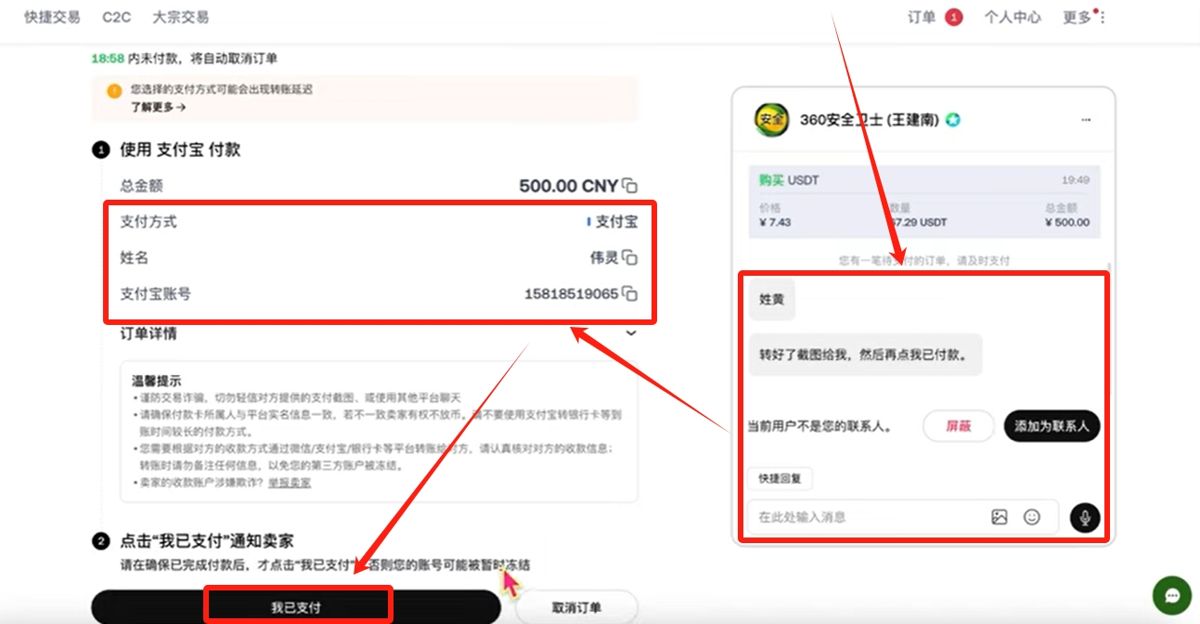Select the voice message microphone icon
Screen dimensions: 1200x624
coord(1083,516)
